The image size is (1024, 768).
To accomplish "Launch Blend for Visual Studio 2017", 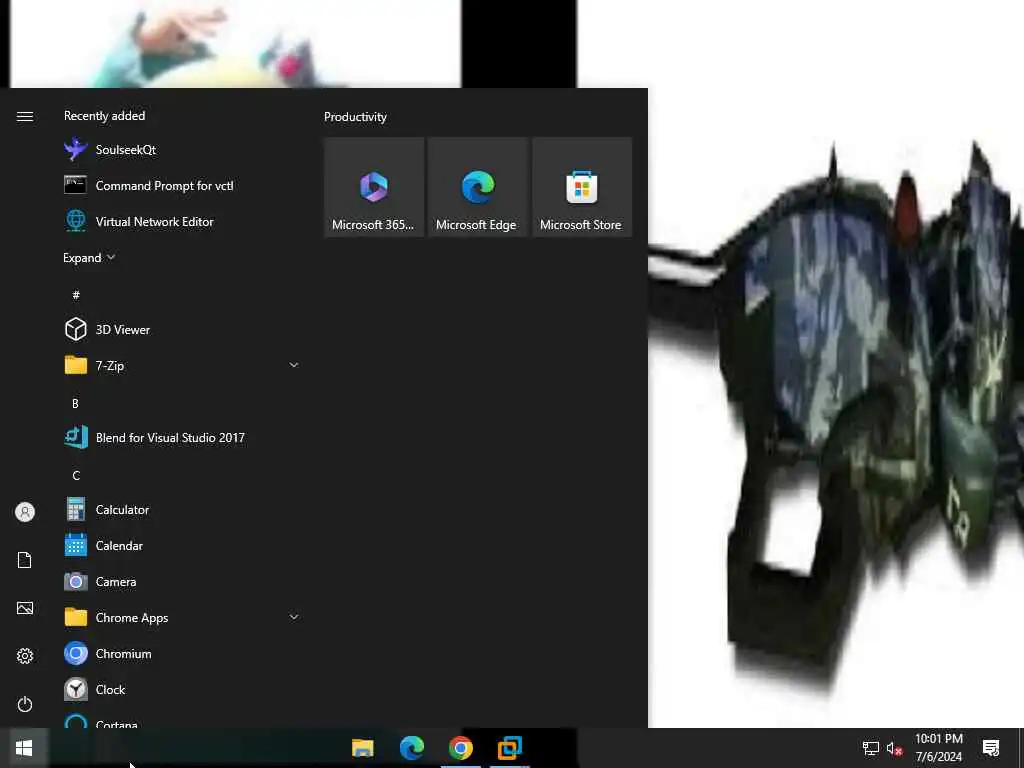I will [182, 438].
